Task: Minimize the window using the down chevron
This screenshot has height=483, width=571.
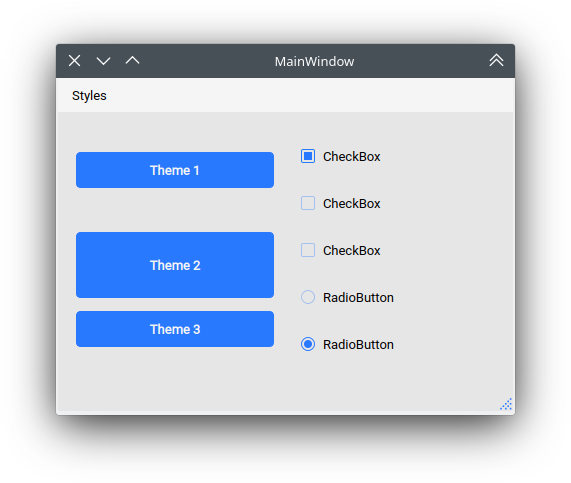Action: click(x=103, y=61)
